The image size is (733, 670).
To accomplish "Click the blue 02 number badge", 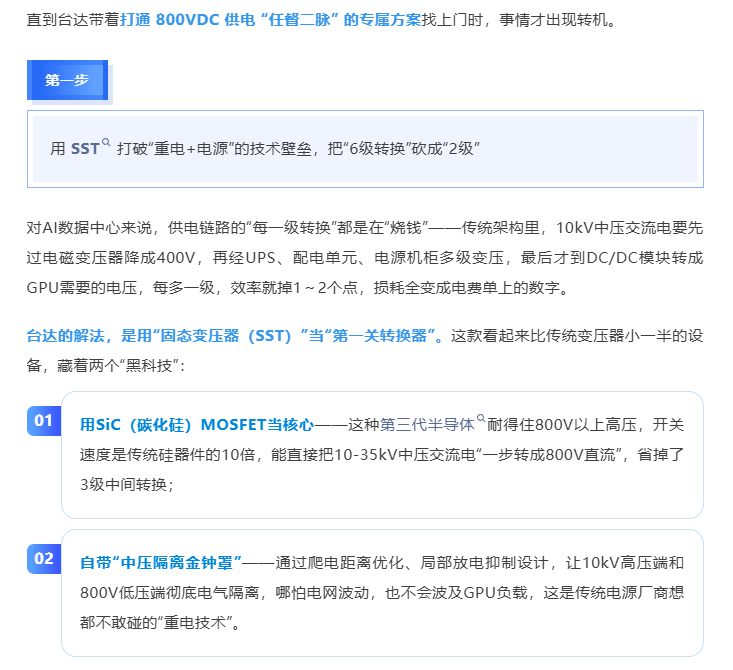I will (x=43, y=559).
